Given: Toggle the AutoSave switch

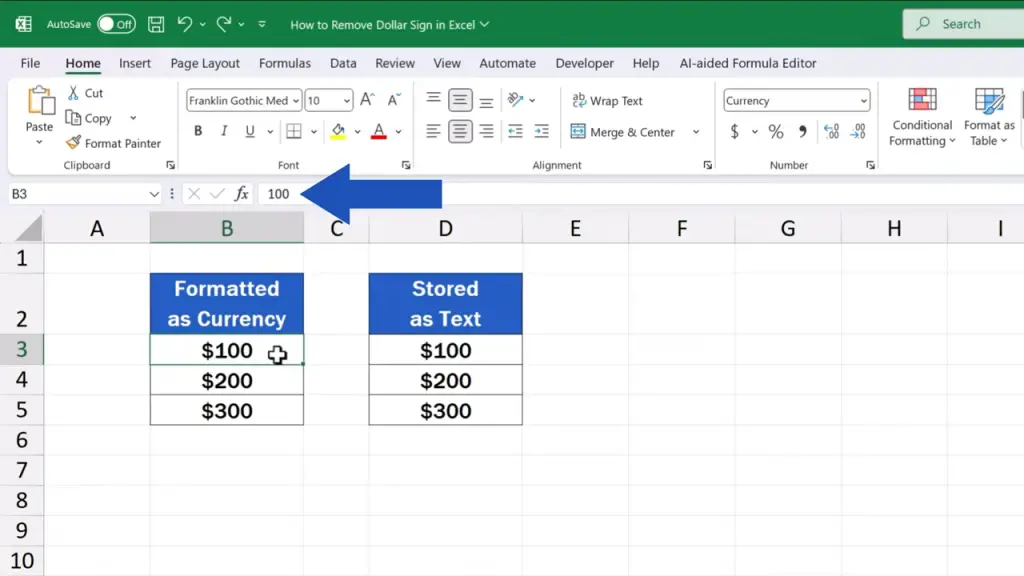Looking at the screenshot, I should pyautogui.click(x=116, y=24).
